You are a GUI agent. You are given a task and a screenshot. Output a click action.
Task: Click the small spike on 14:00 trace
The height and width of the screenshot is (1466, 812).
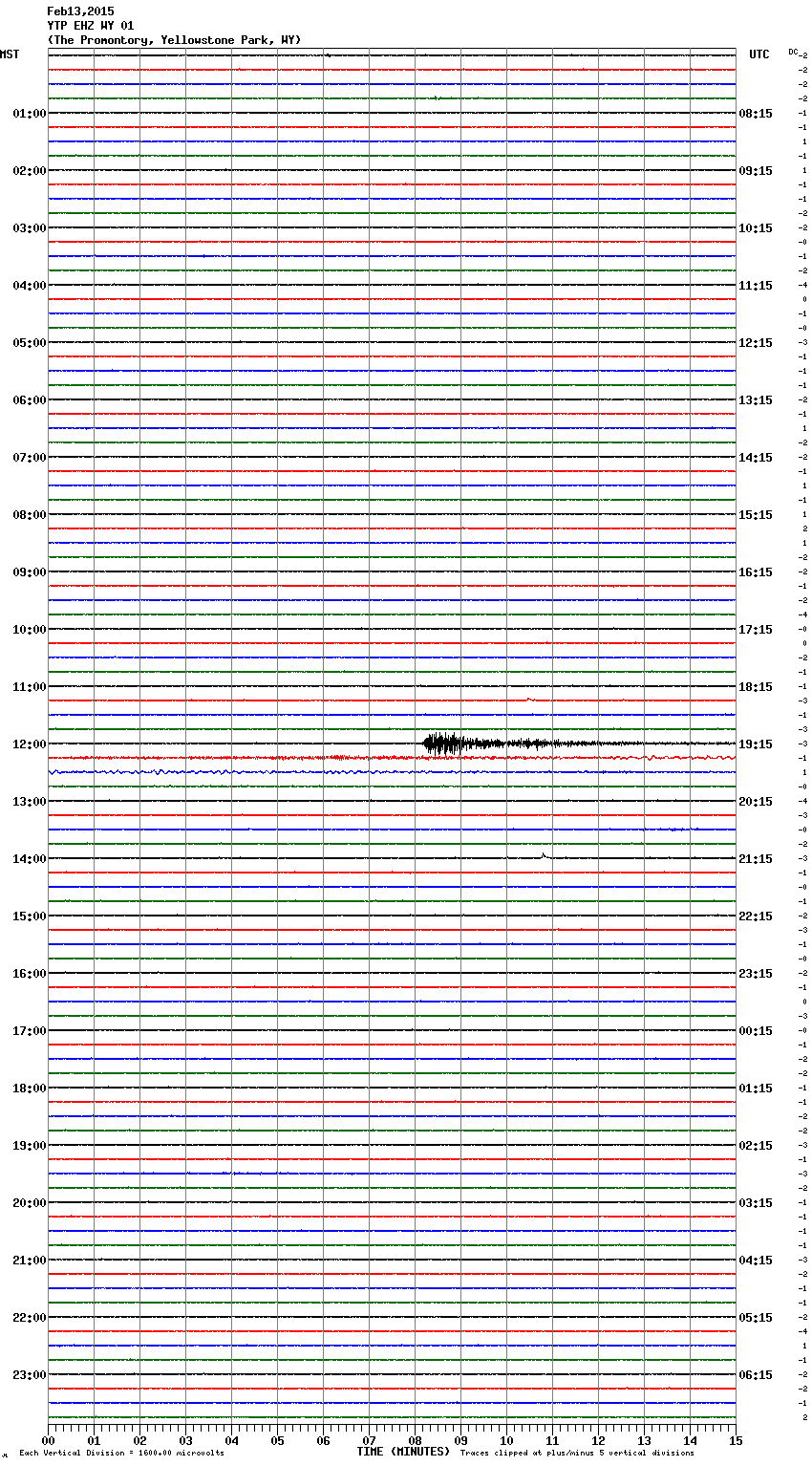544,855
